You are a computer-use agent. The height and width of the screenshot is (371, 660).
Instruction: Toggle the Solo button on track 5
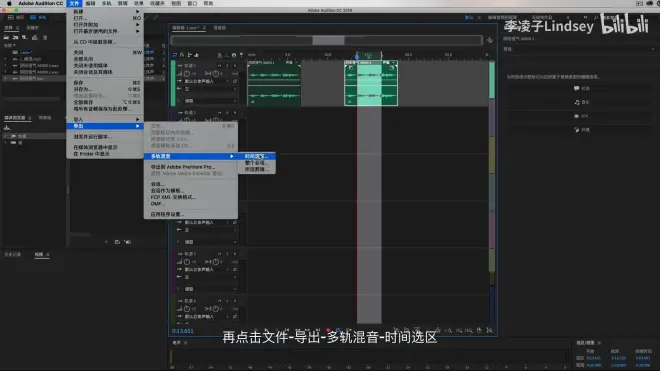pyautogui.click(x=227, y=254)
